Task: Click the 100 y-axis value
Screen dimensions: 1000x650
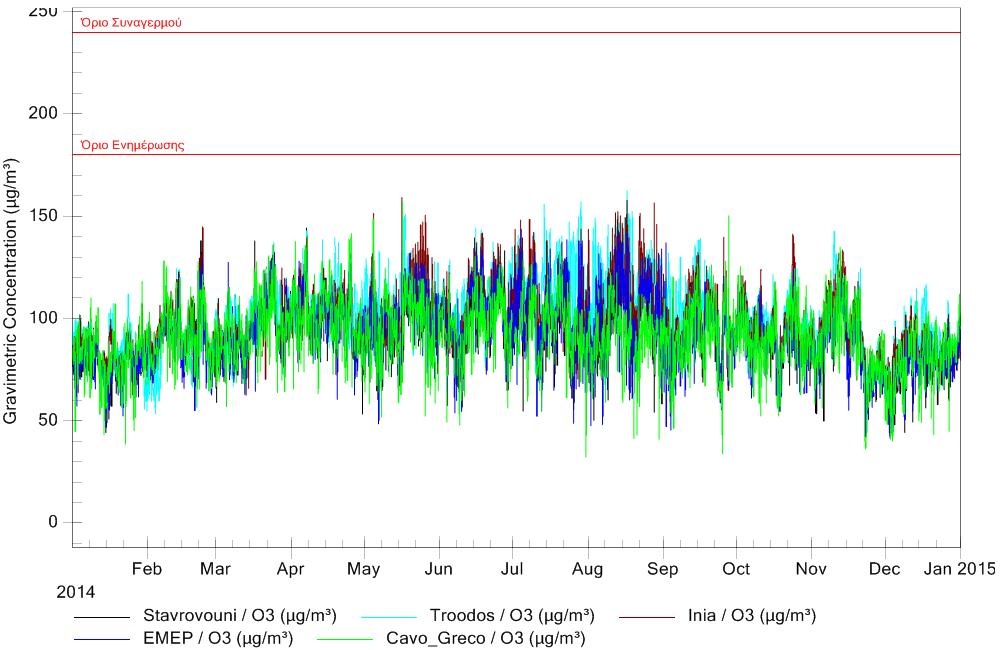Action: point(43,318)
